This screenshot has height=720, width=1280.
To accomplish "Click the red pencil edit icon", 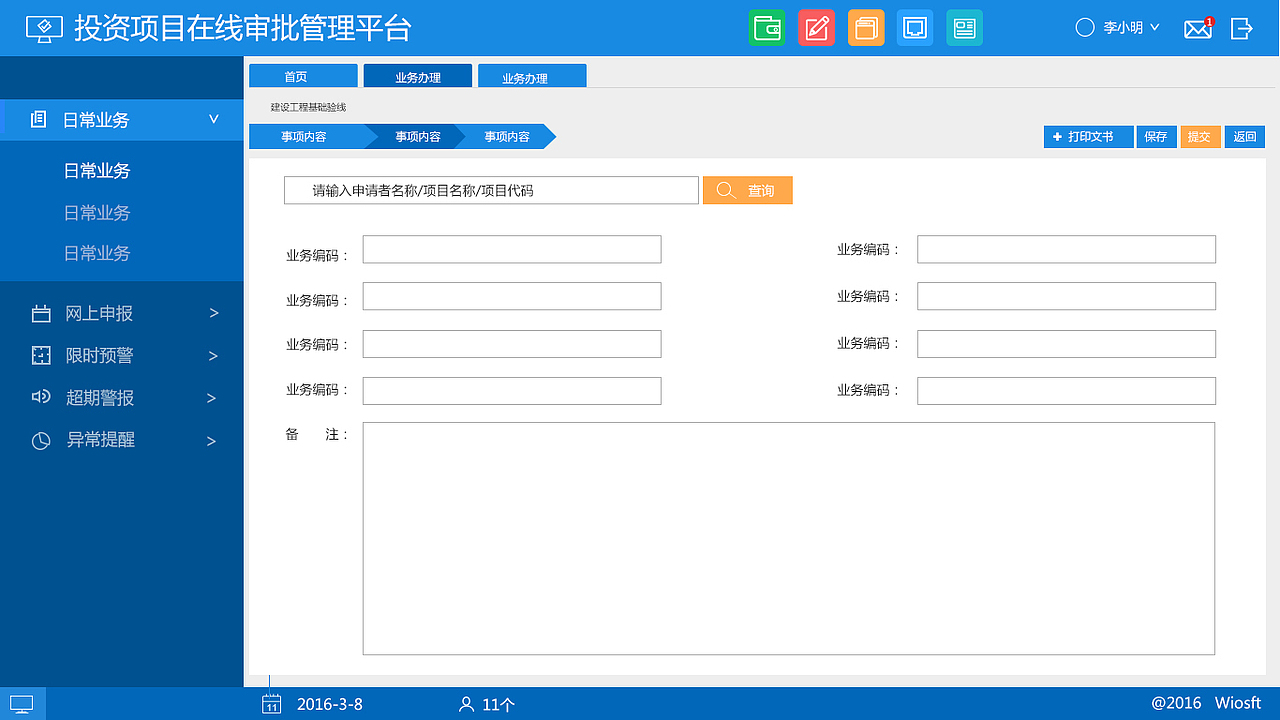I will 816,28.
